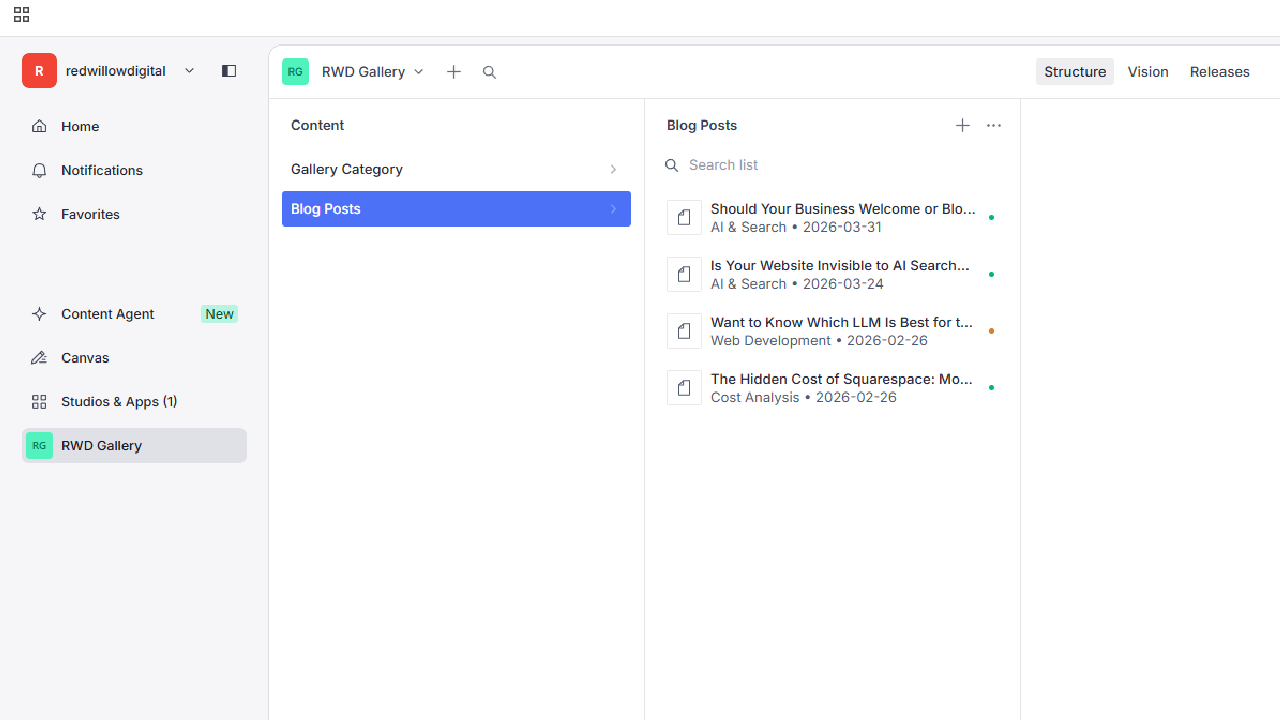
Task: Open Notifications in the sidebar
Action: [134, 170]
